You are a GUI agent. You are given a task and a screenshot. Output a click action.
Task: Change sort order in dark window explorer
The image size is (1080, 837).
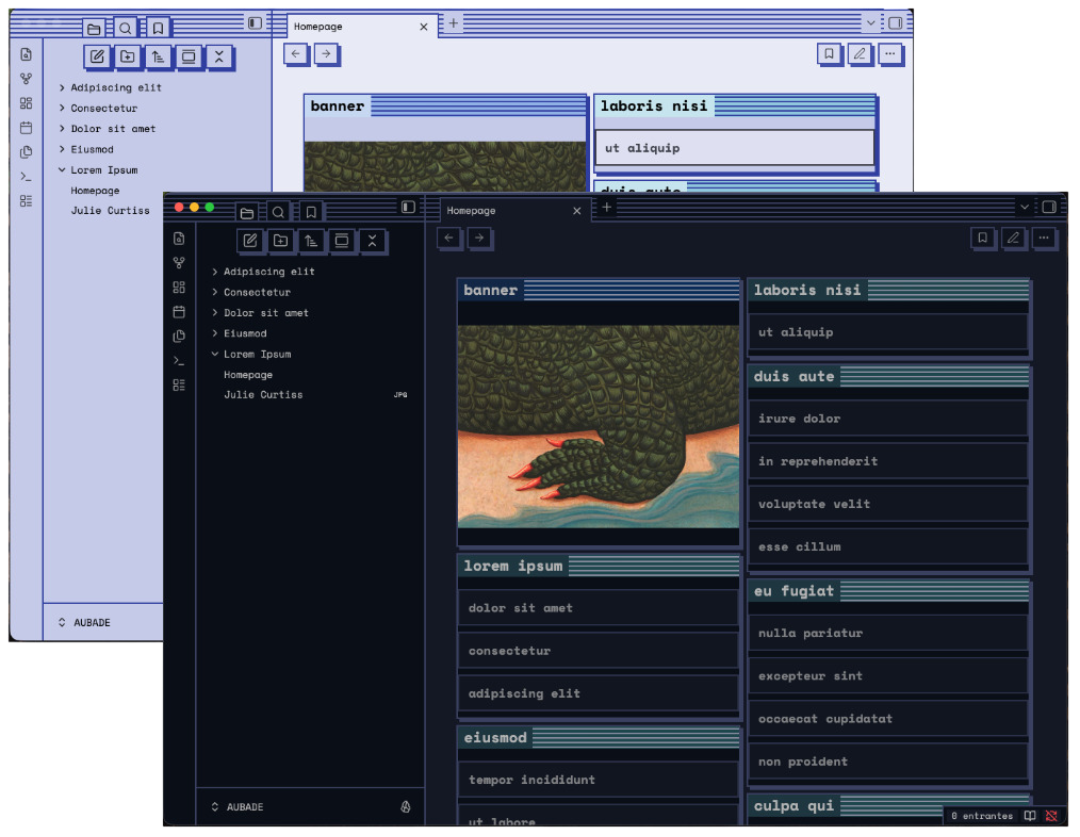311,240
